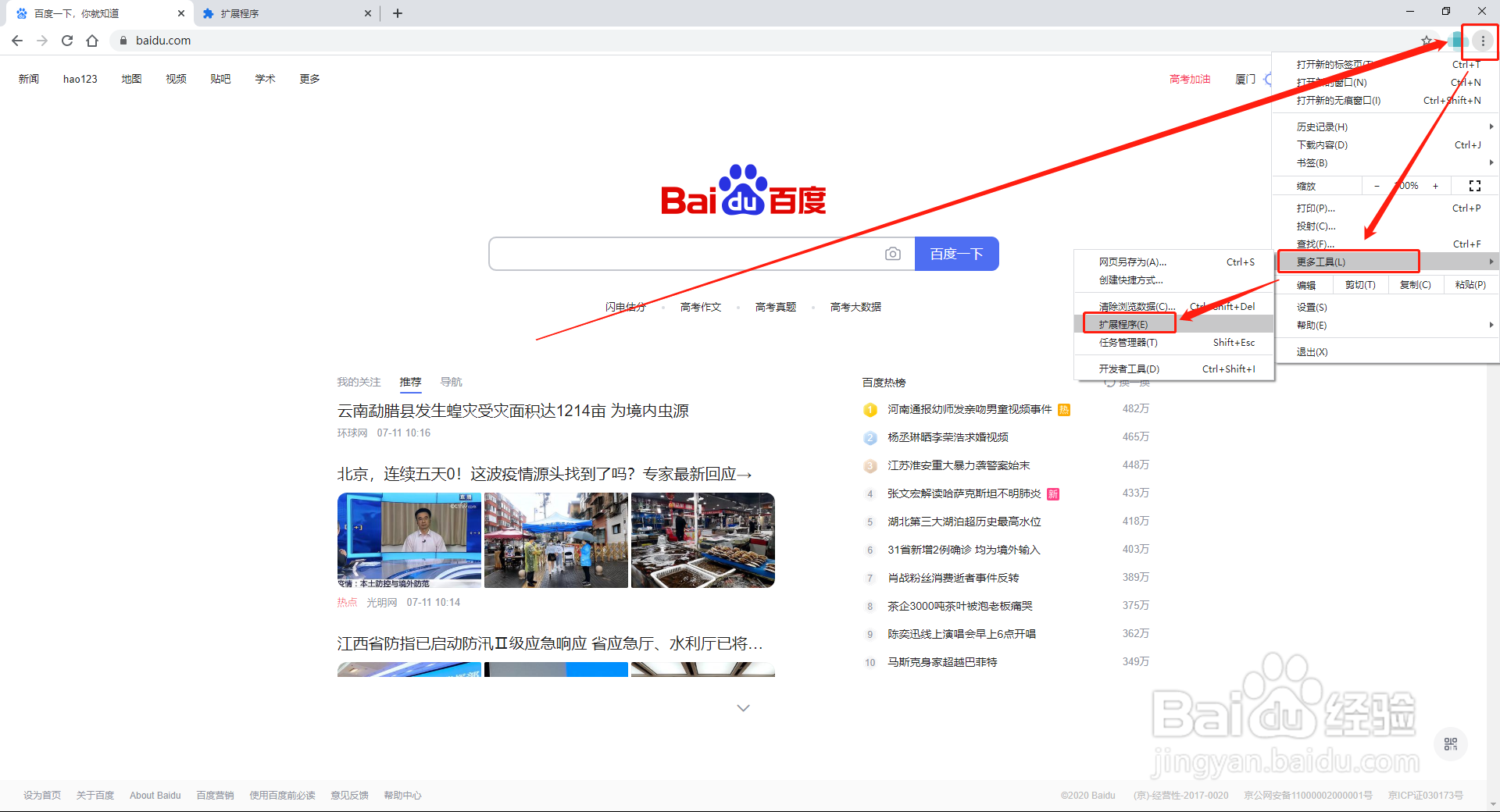Screen dimensions: 1500x812
Task: Open the 贴吧 nav link
Action: pyautogui.click(x=220, y=79)
